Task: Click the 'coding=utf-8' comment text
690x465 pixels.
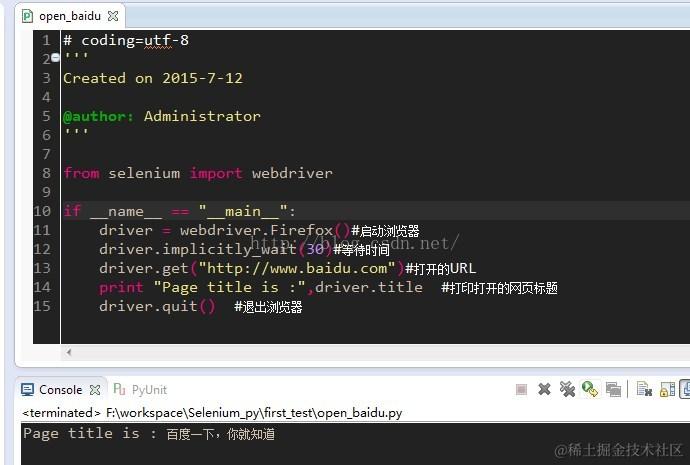Action: pos(135,40)
